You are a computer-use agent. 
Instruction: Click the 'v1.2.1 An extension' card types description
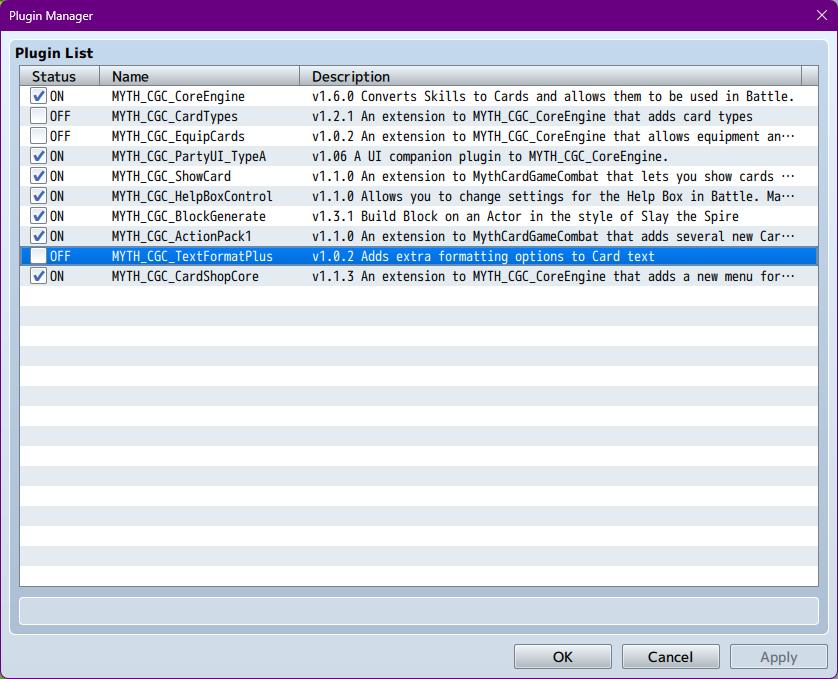coord(532,116)
